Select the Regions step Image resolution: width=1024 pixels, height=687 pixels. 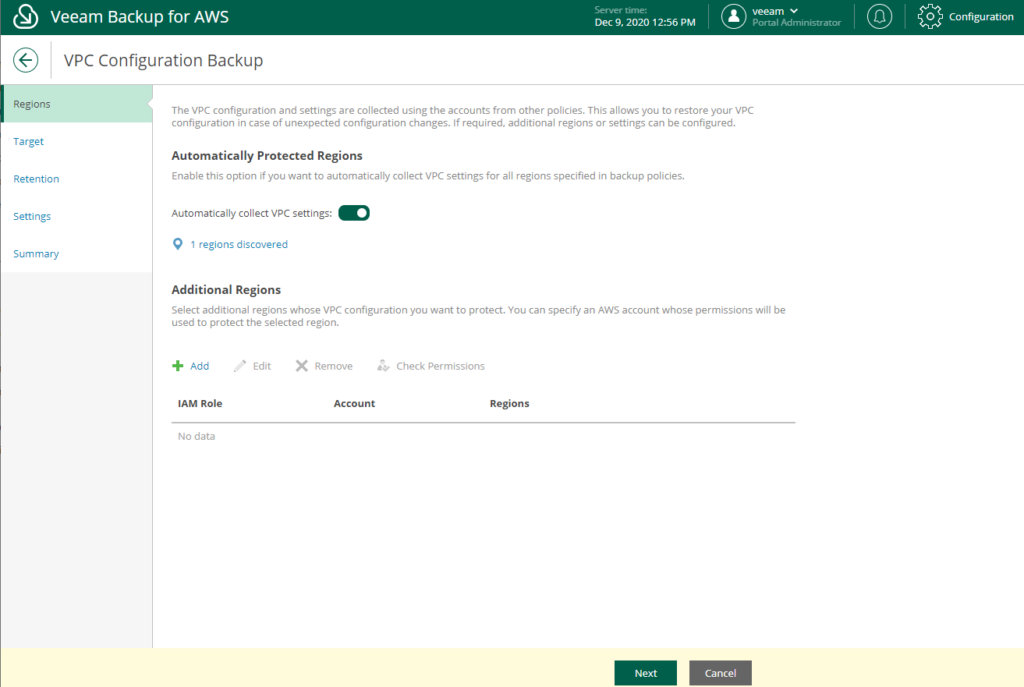pyautogui.click(x=77, y=104)
